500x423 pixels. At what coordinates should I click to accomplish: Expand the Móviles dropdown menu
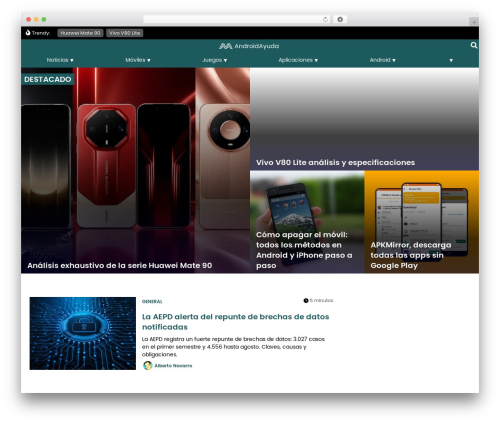pyautogui.click(x=138, y=60)
